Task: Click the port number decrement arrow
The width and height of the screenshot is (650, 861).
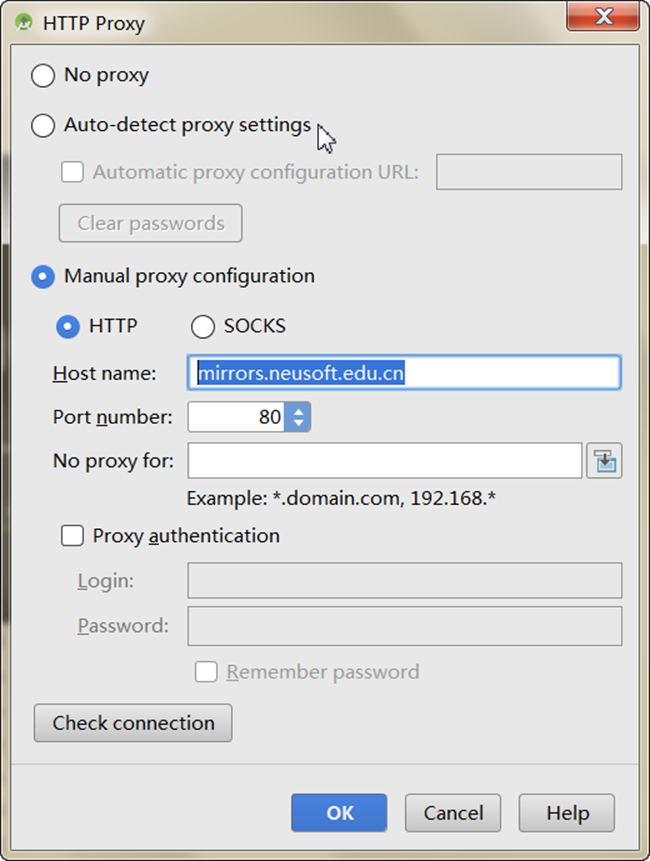Action: (x=299, y=423)
